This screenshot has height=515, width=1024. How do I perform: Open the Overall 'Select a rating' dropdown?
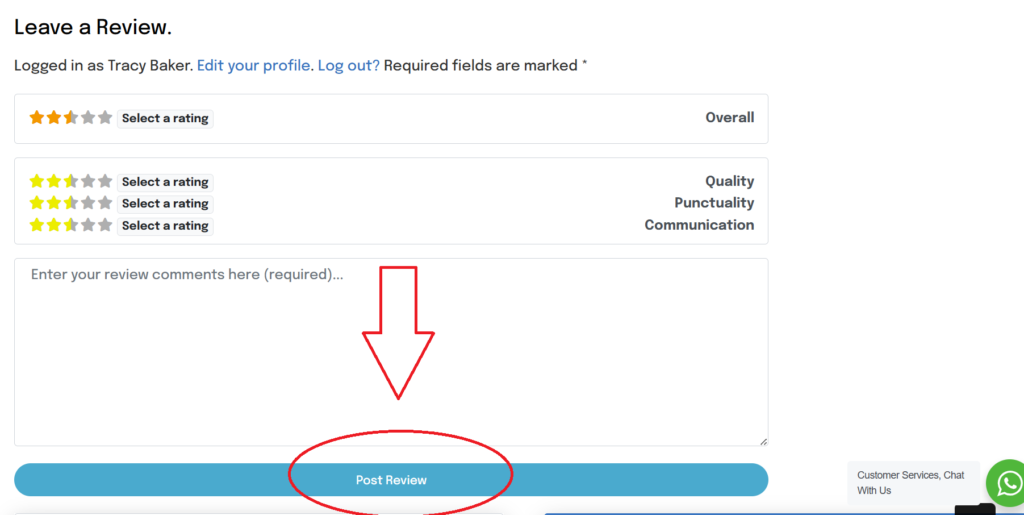(x=165, y=118)
